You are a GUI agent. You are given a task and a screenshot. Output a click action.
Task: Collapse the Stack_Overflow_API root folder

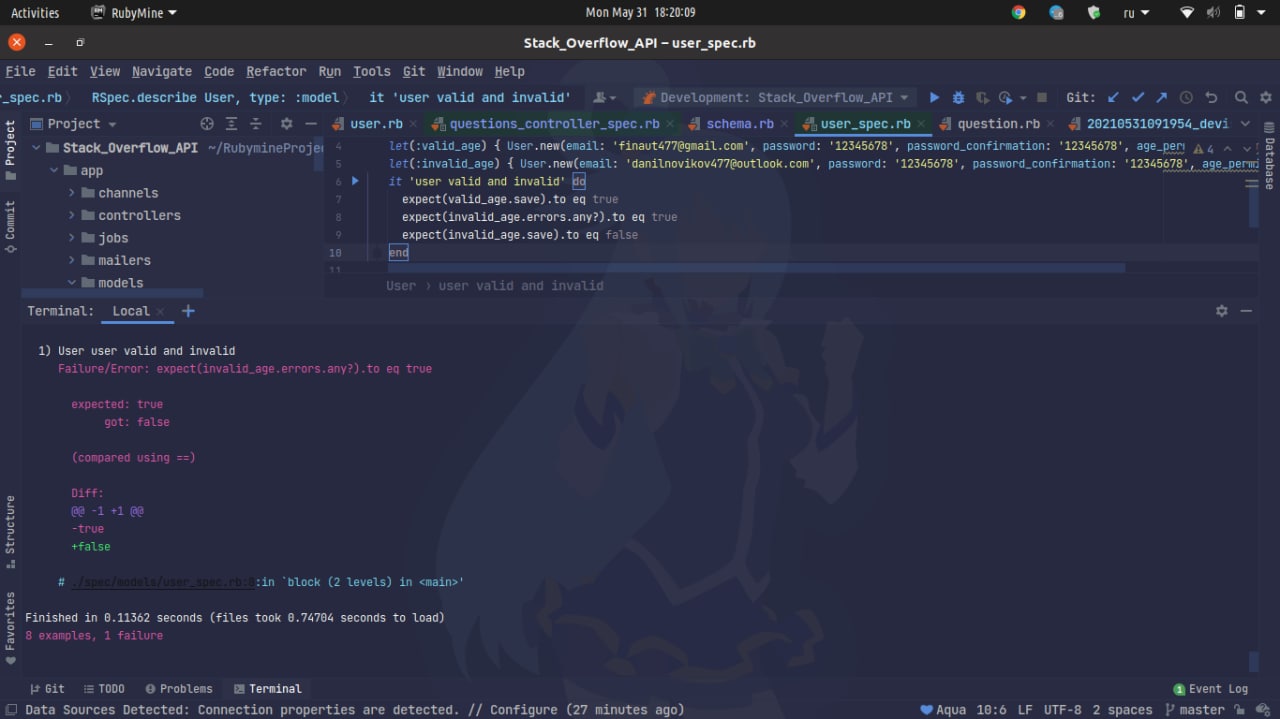(x=37, y=148)
